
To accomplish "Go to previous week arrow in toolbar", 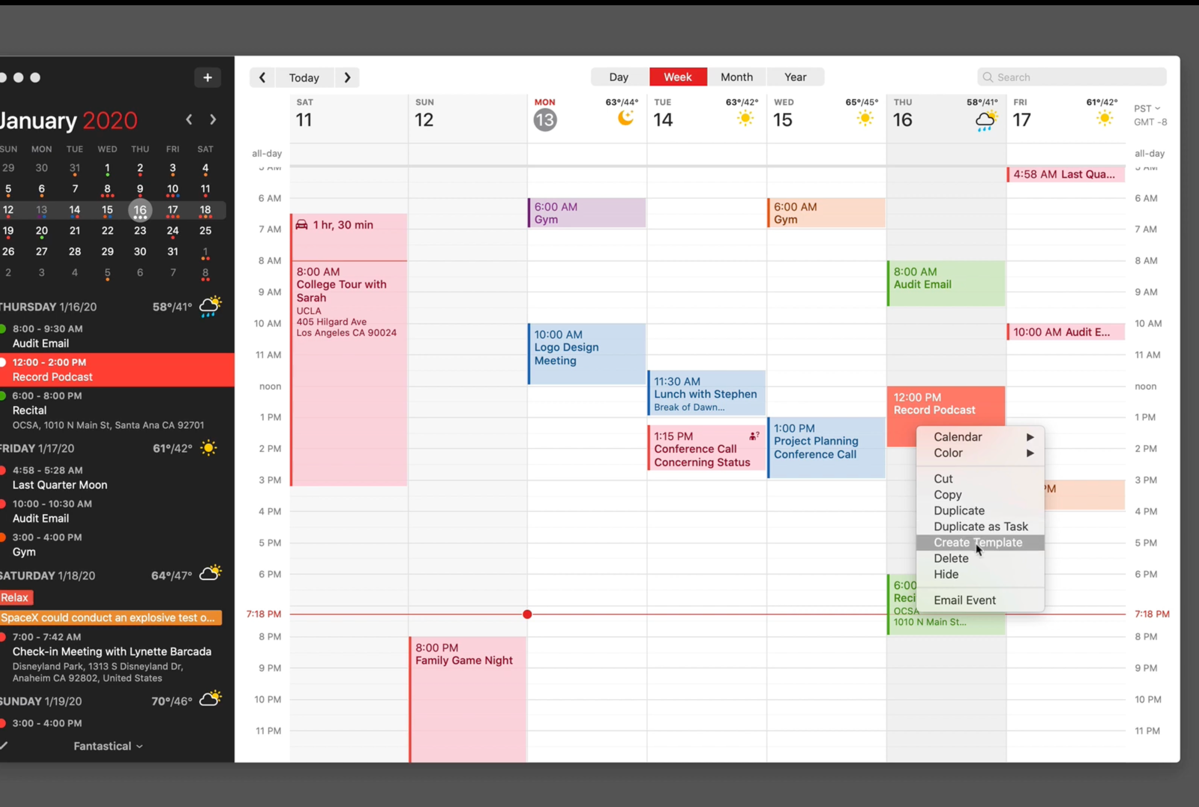I will pos(262,77).
